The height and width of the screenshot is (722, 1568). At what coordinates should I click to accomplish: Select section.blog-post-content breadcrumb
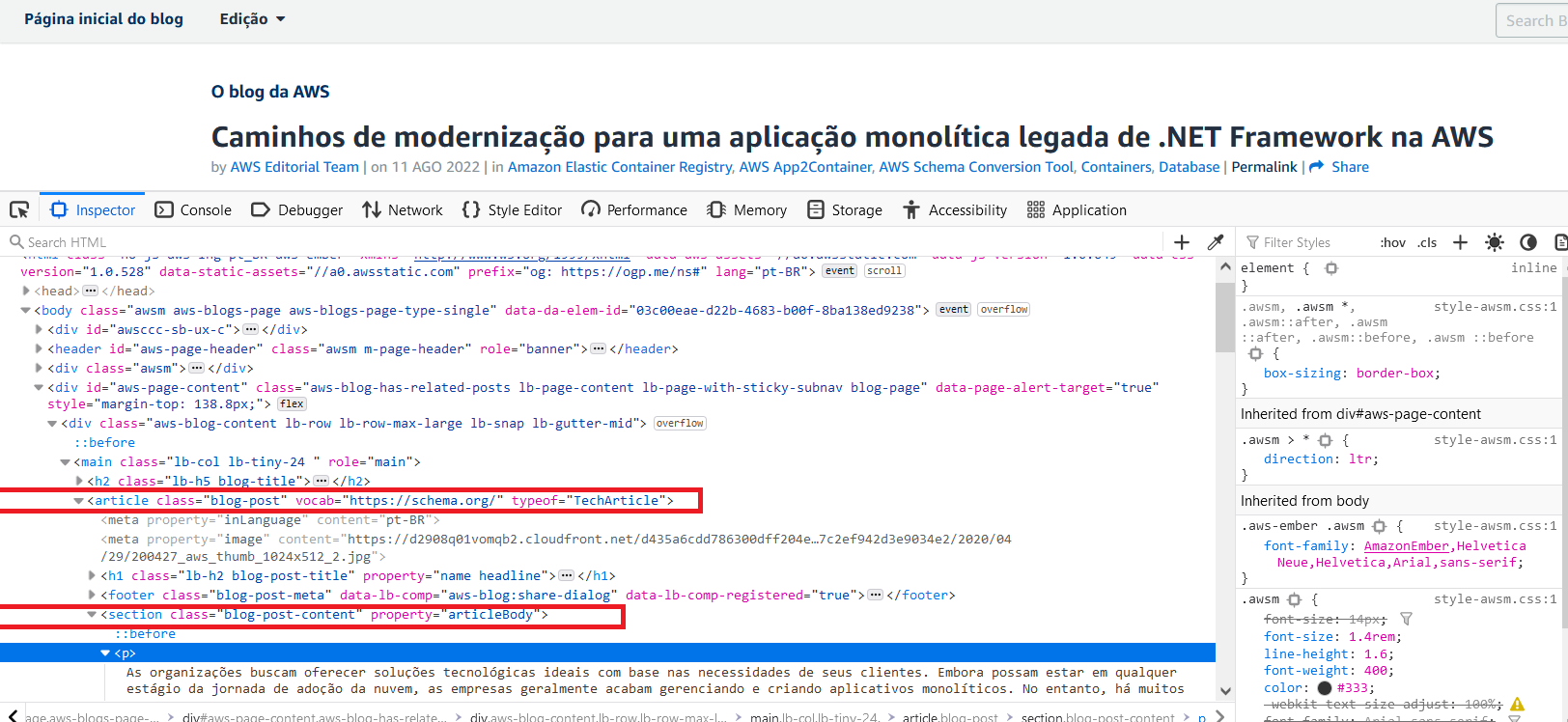click(1098, 717)
